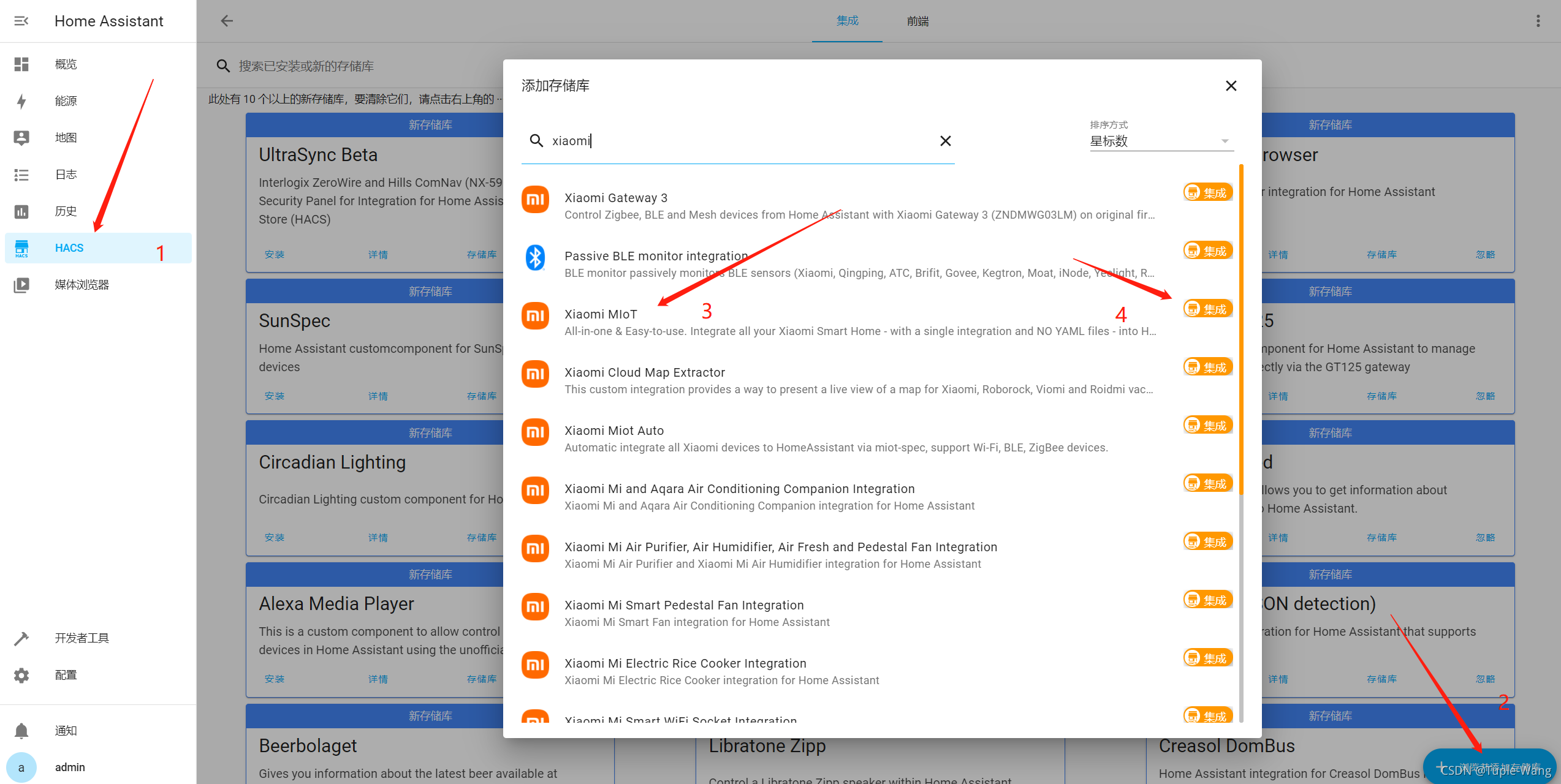1561x784 pixels.
Task: Open Configuration (配置) gear icon
Action: pyautogui.click(x=21, y=675)
